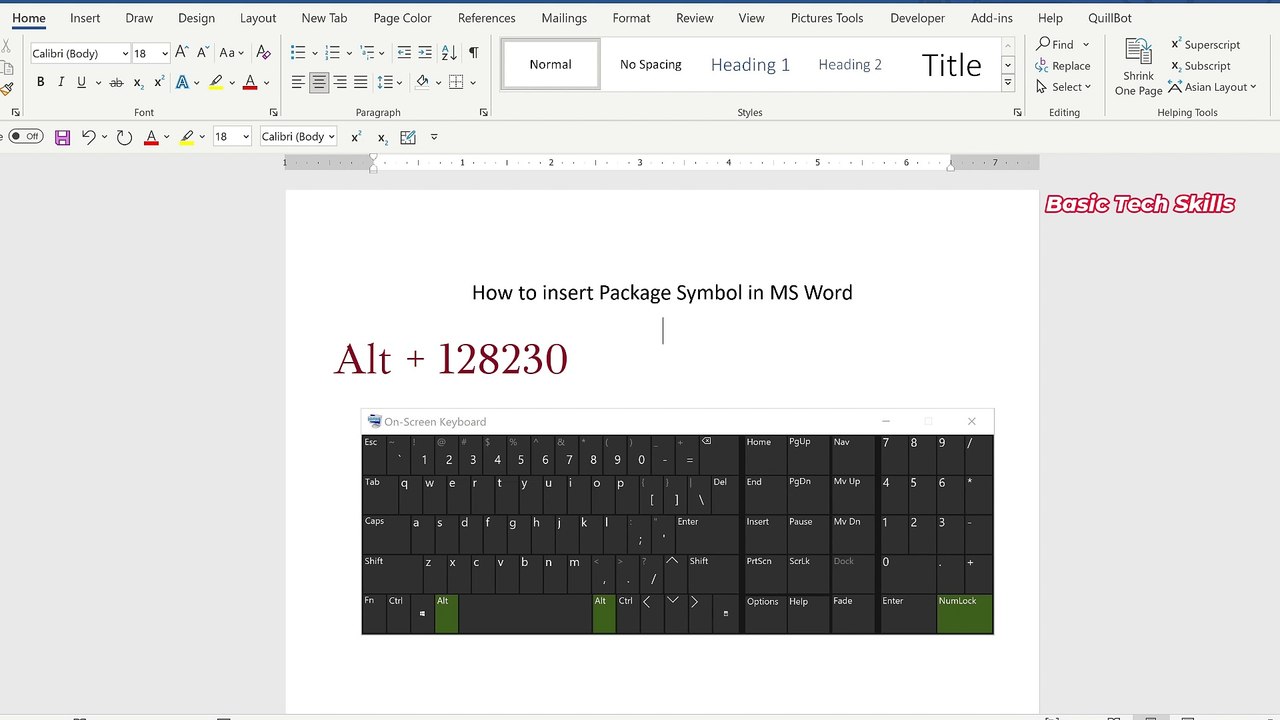Open the Layout tab
Image resolution: width=1280 pixels, height=720 pixels.
click(x=258, y=18)
